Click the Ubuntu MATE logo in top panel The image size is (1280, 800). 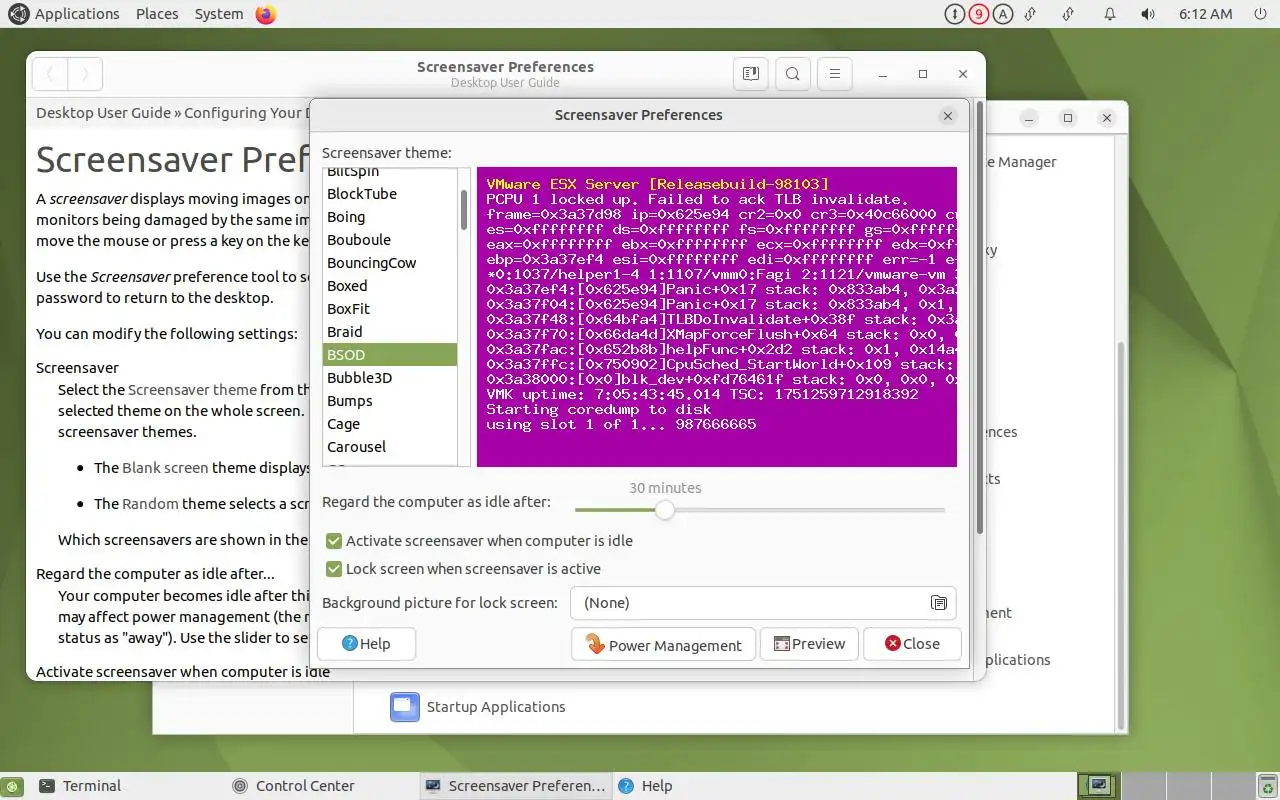(17, 14)
